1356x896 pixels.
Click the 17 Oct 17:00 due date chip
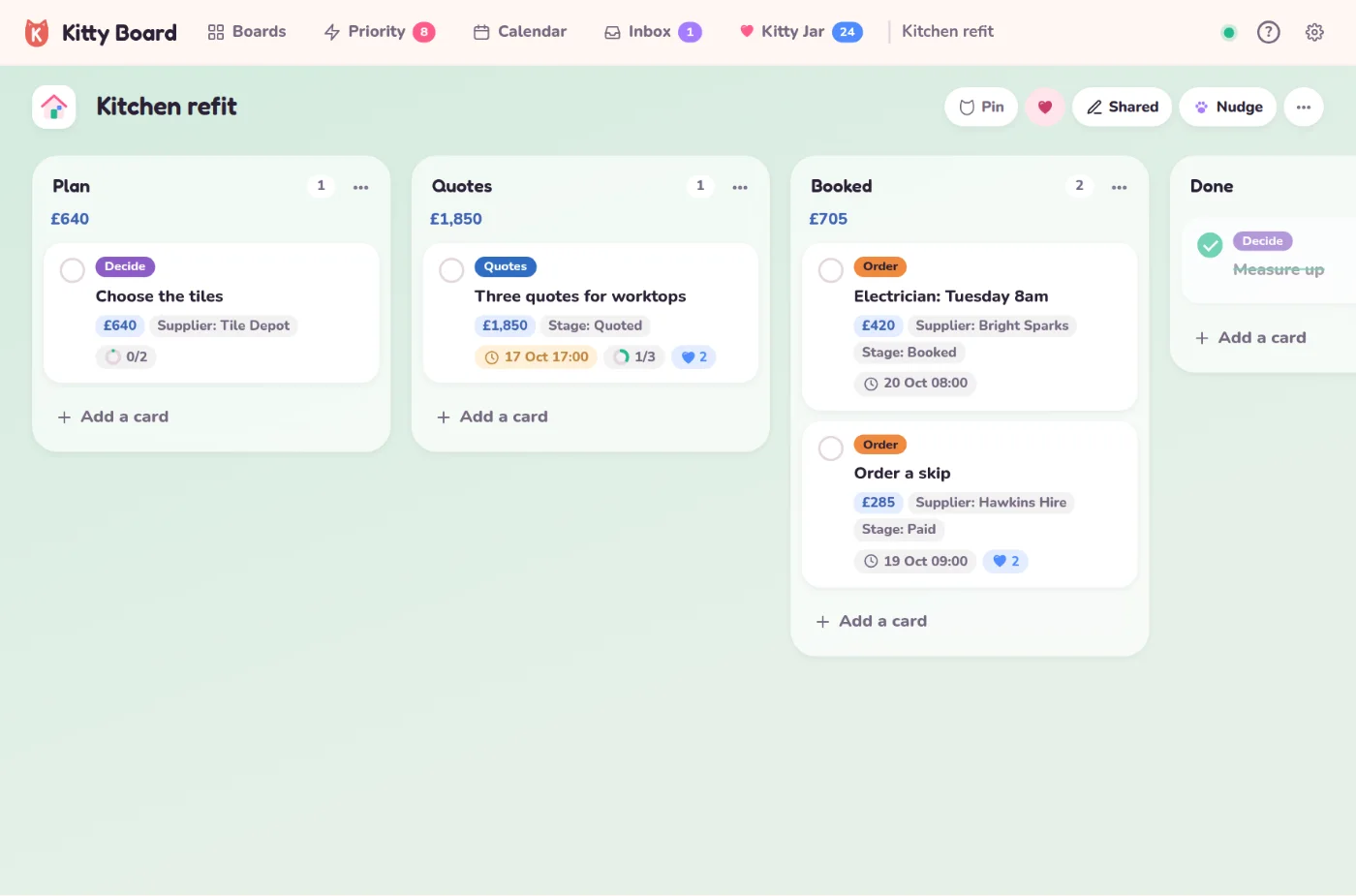coord(536,356)
